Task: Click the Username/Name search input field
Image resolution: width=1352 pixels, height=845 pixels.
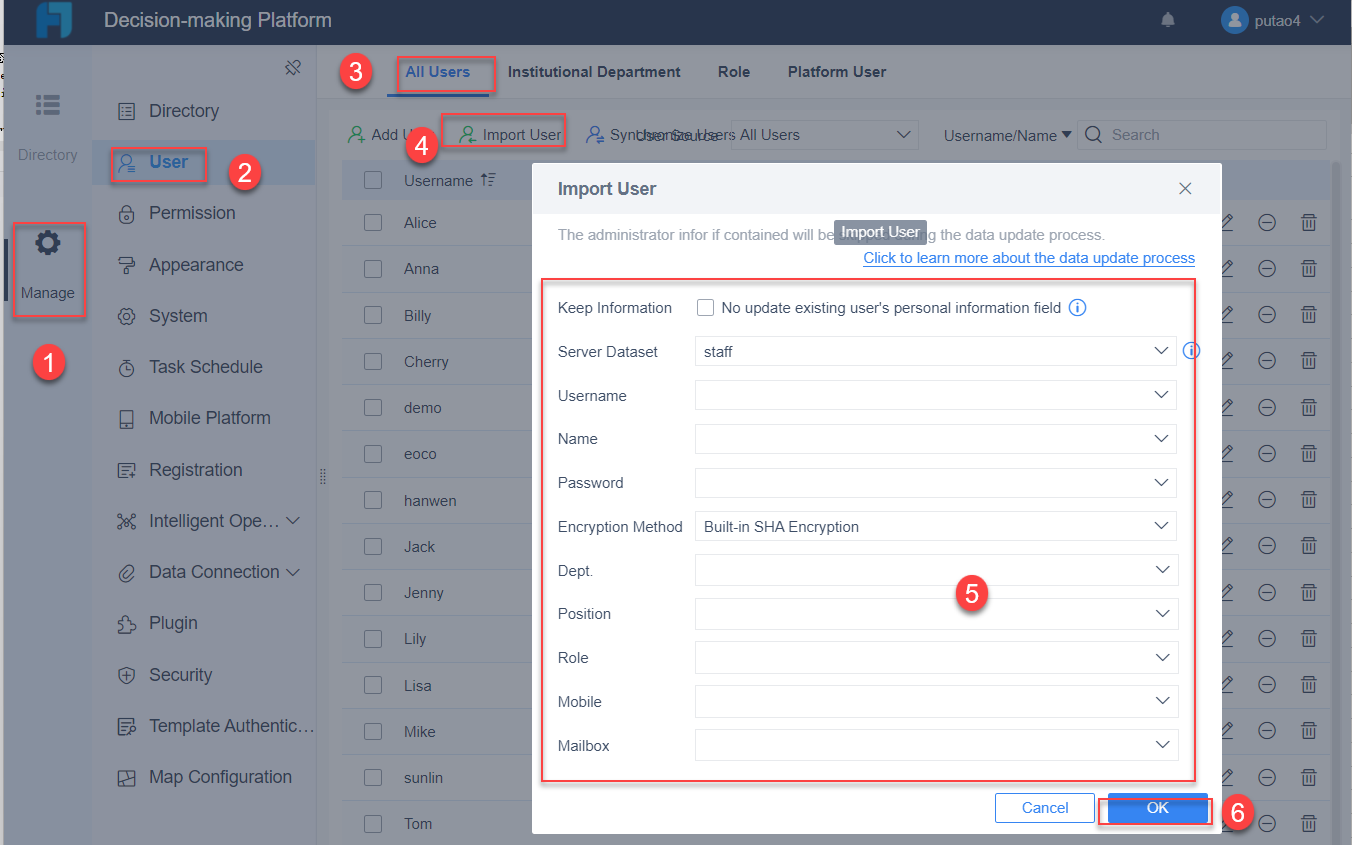Action: [1200, 134]
